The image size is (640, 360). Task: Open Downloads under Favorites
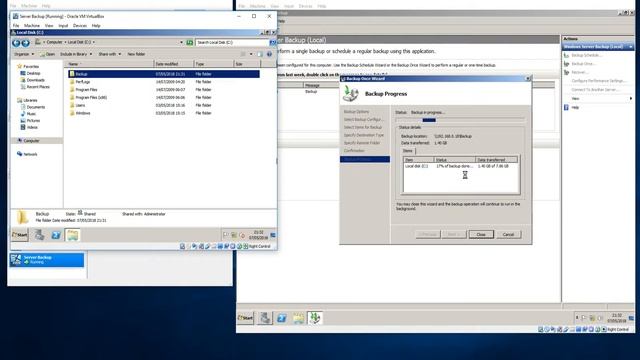(x=36, y=80)
